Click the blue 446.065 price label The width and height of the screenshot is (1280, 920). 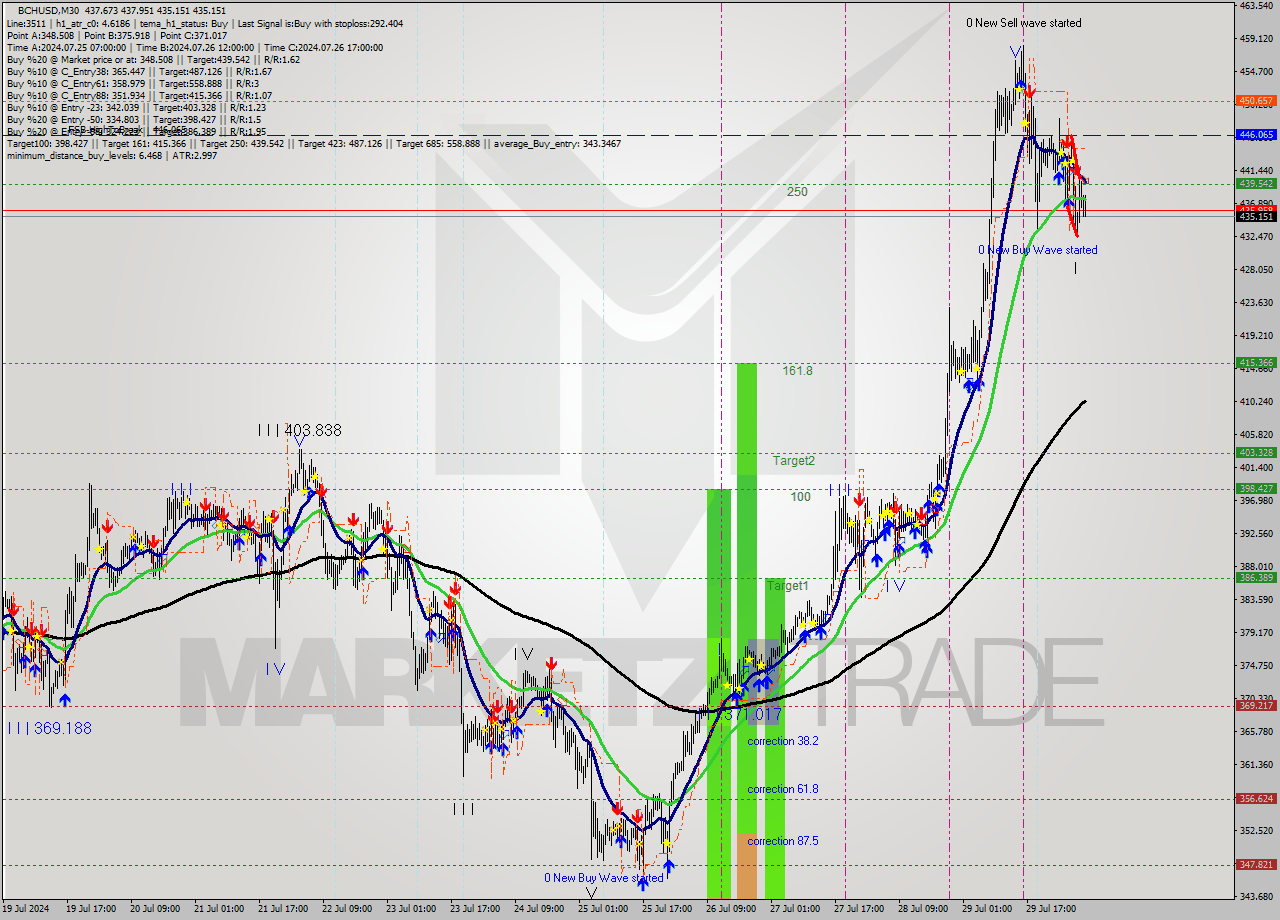click(1255, 134)
